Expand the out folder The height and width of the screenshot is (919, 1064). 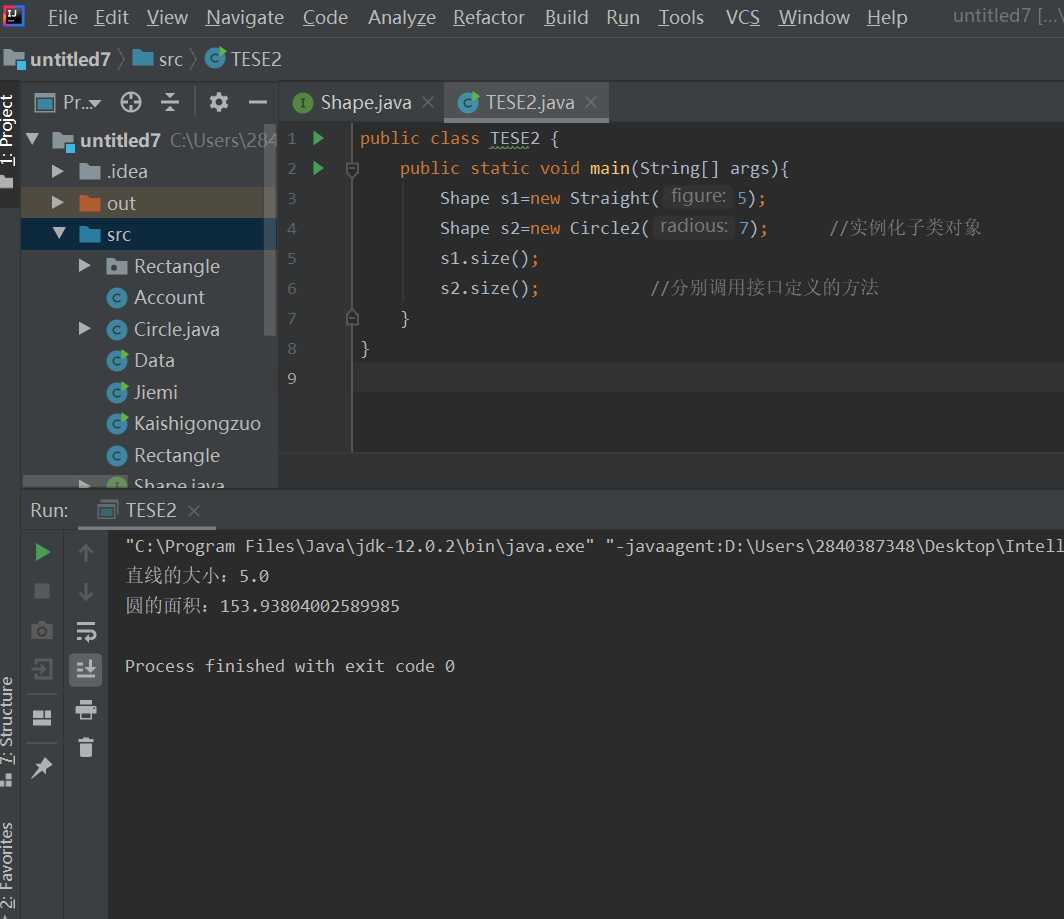tap(58, 202)
